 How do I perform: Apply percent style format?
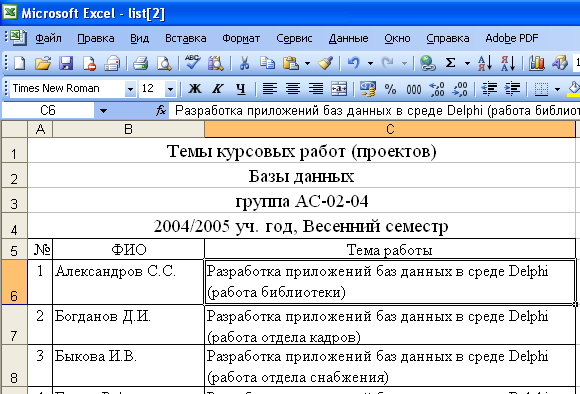(x=390, y=89)
